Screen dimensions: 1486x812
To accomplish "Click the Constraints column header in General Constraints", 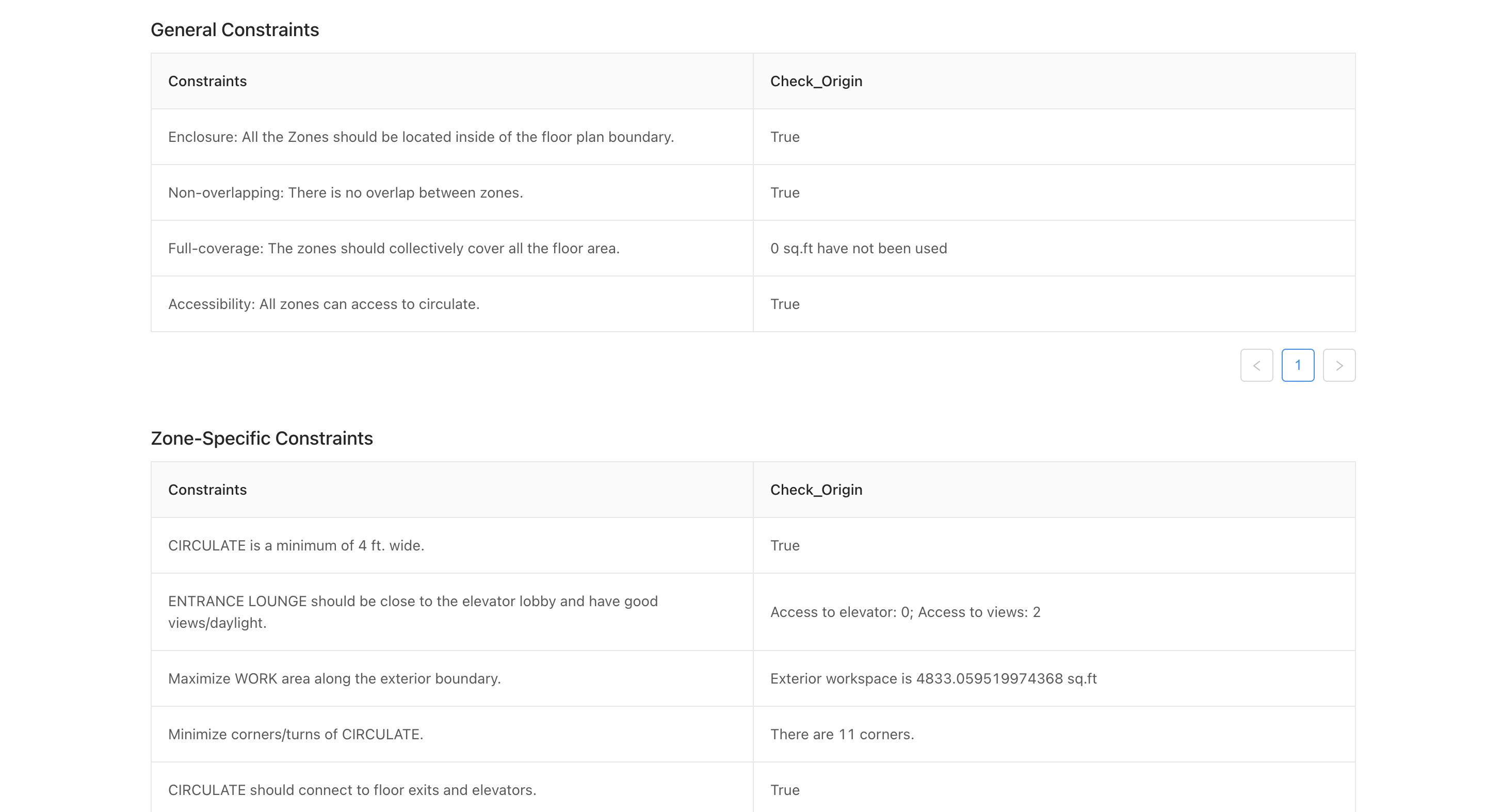I will (207, 81).
